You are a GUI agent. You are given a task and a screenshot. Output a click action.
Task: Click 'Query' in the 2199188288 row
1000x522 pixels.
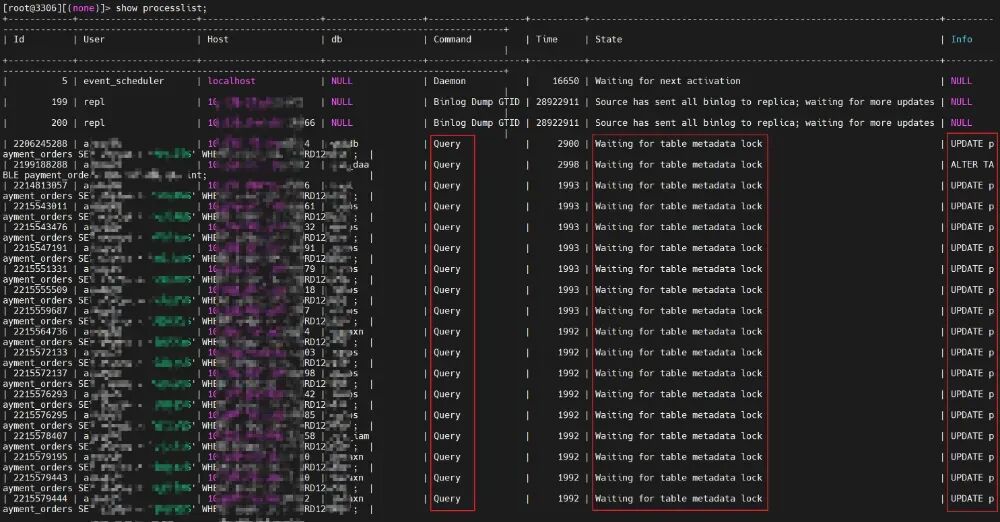[446, 165]
